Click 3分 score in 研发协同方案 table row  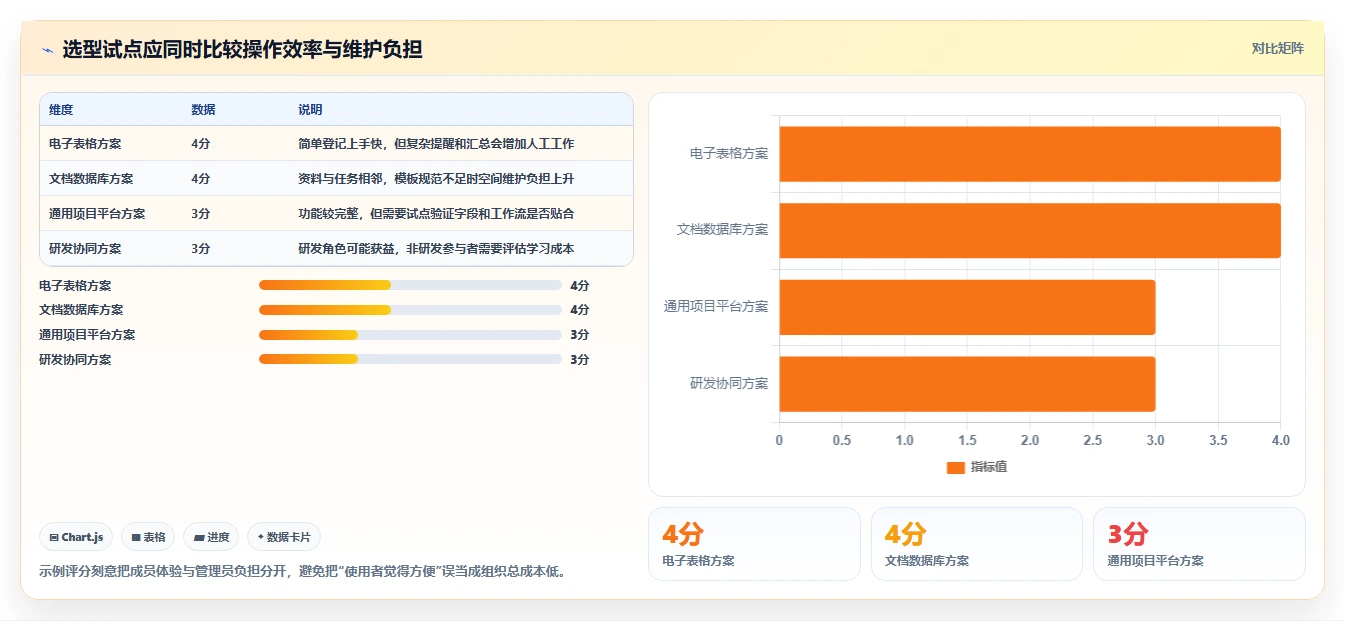(x=201, y=249)
